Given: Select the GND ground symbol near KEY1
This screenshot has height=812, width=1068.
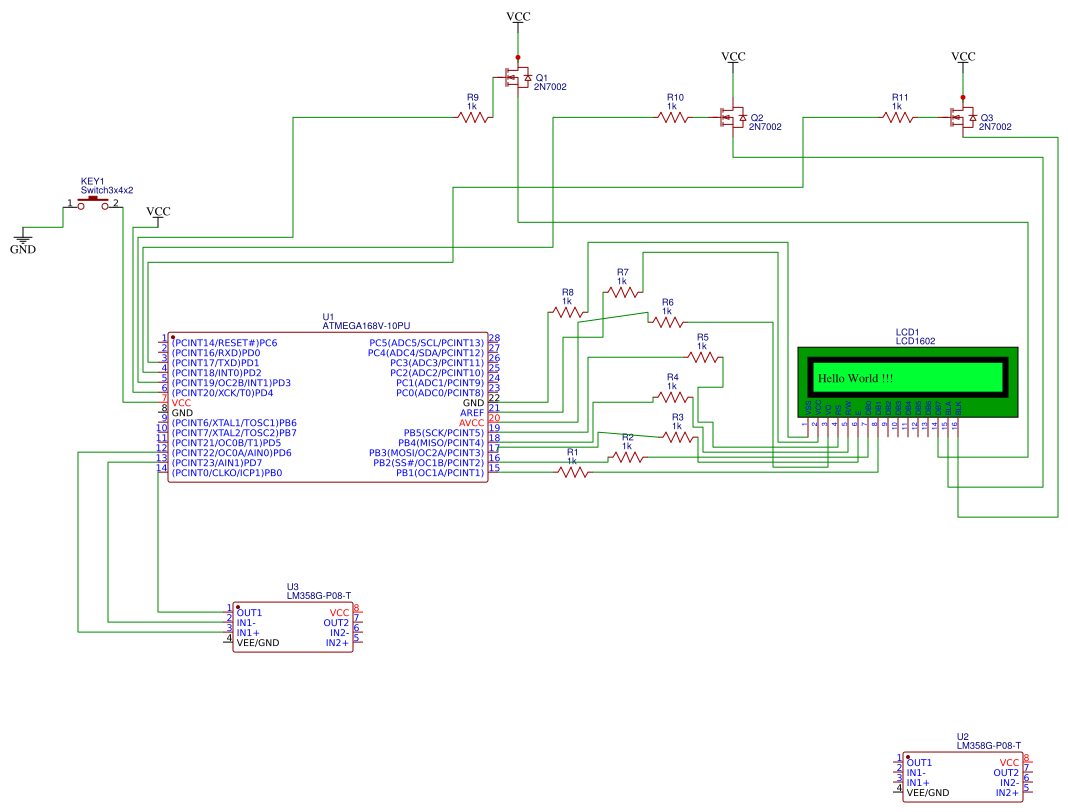Looking at the screenshot, I should click(22, 242).
